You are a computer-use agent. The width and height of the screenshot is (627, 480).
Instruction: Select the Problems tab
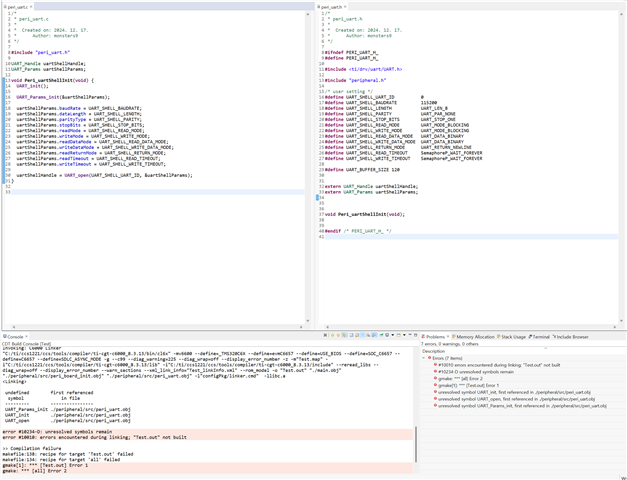[433, 337]
